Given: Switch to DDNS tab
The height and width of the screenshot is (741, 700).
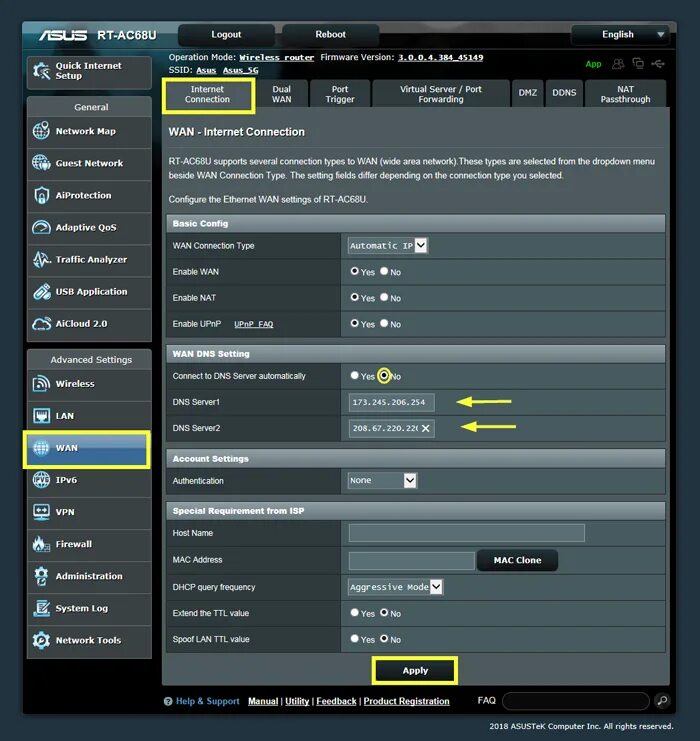Looking at the screenshot, I should point(564,93).
